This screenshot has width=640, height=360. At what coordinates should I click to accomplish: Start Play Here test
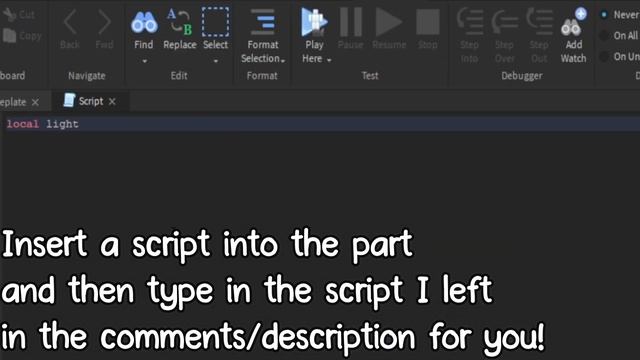(314, 22)
